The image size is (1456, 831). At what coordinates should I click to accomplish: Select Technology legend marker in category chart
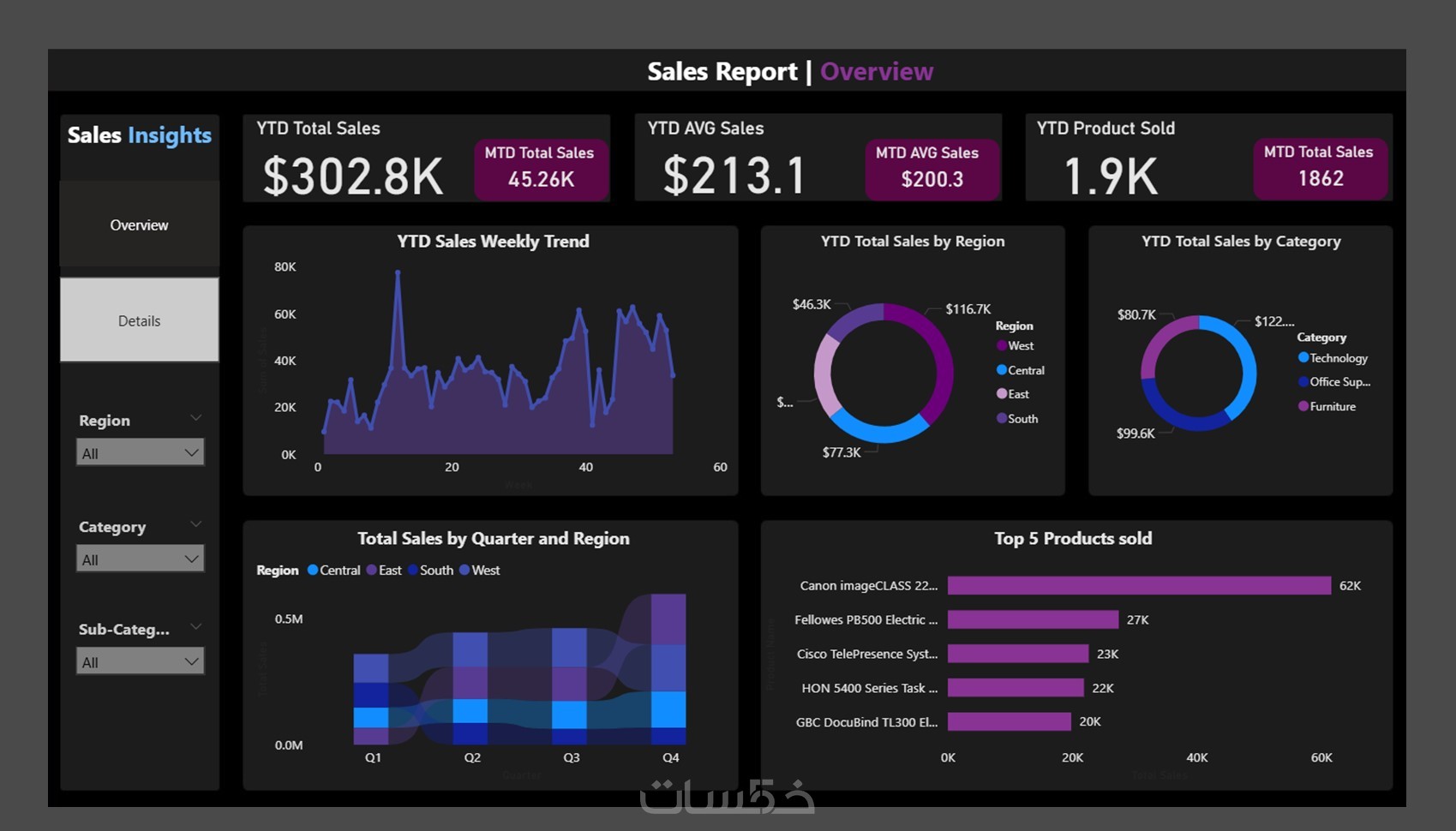[x=1303, y=358]
